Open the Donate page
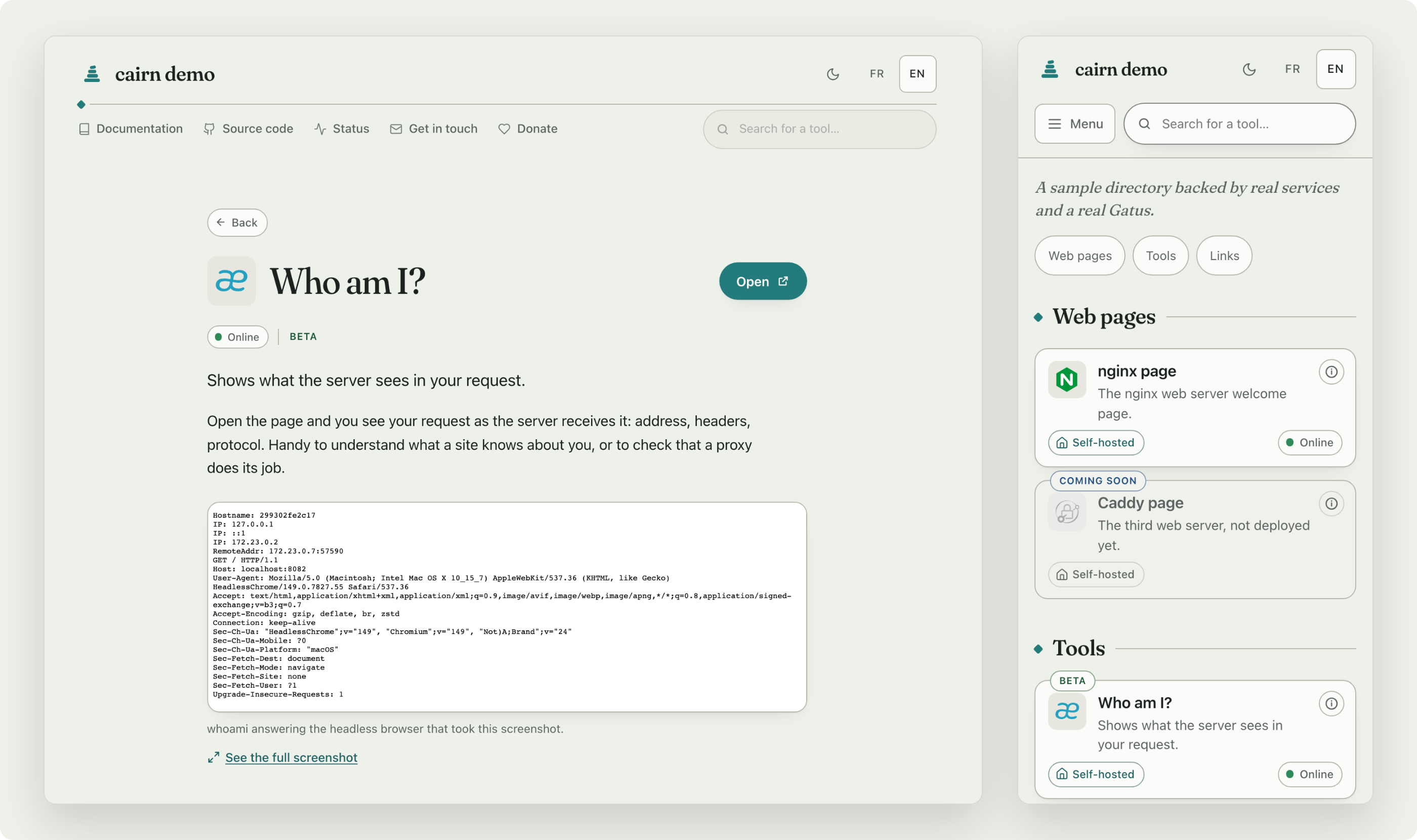The height and width of the screenshot is (840, 1417). 528,129
